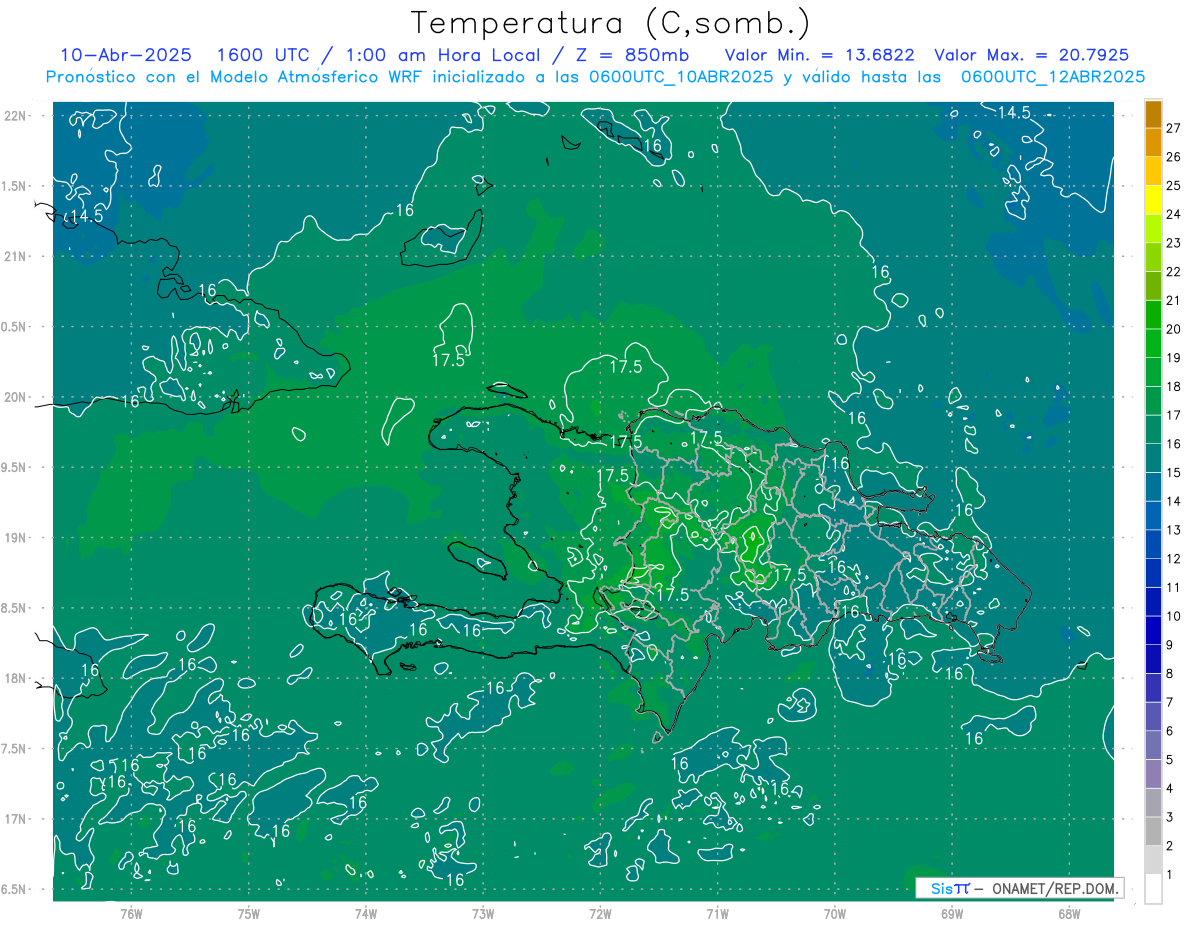Click the "Valor Min. = 13.6822" value
The image size is (1200, 927).
click(822, 55)
